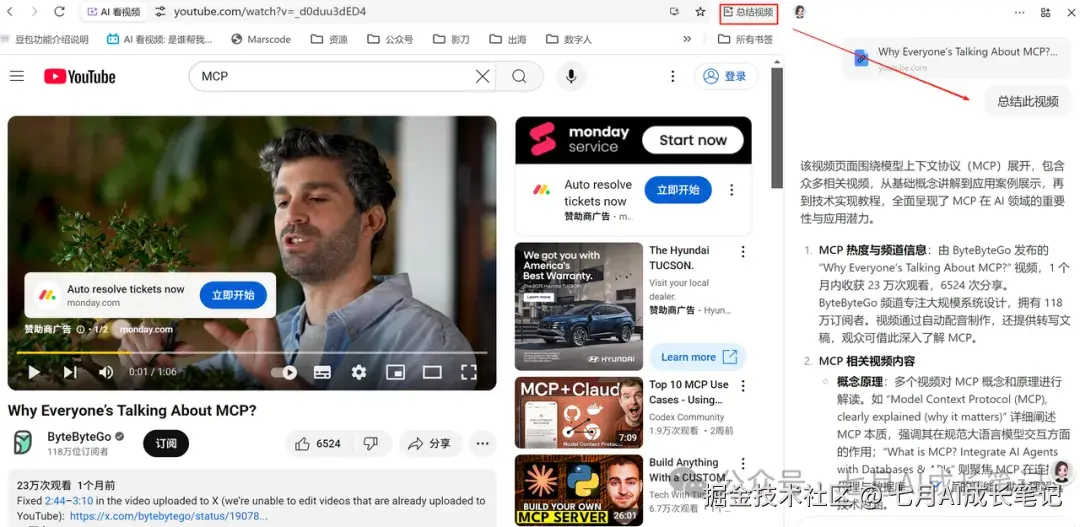1080x527 pixels.
Task: Click the 分享 share button
Action: coord(430,444)
